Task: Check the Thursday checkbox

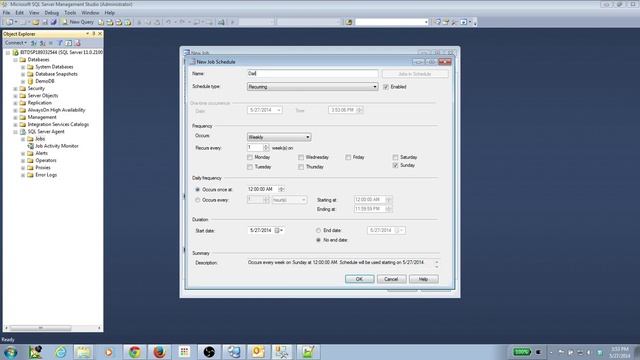Action: (301, 167)
